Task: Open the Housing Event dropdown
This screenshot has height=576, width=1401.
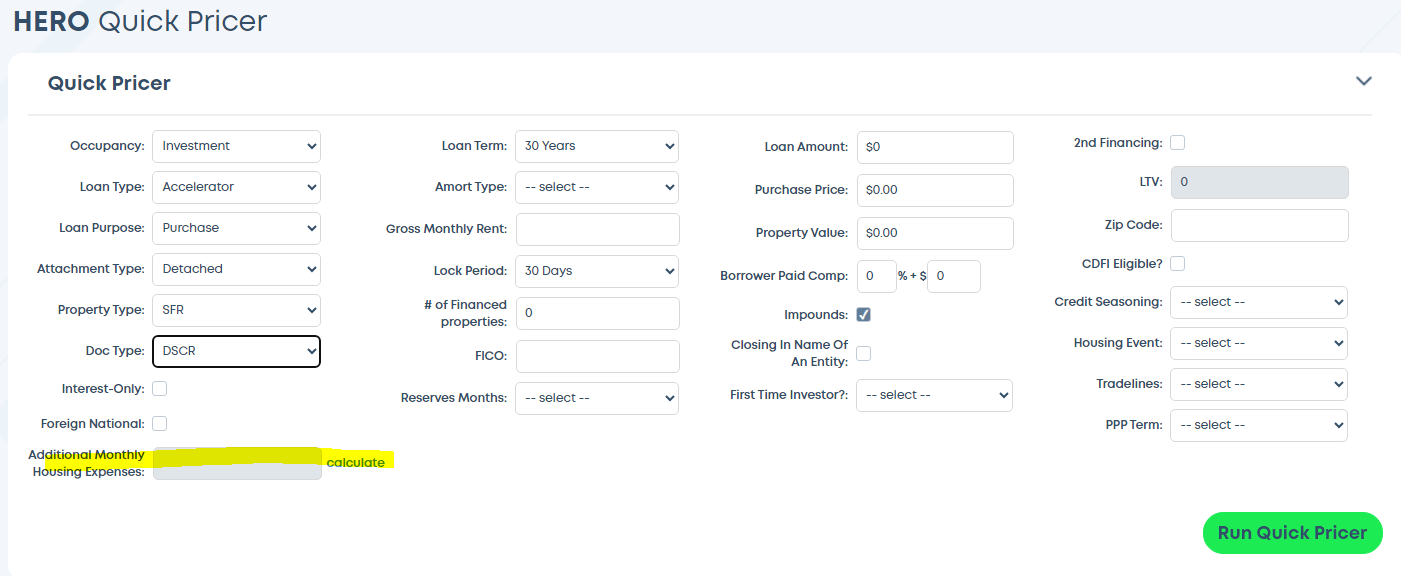Action: 1260,343
